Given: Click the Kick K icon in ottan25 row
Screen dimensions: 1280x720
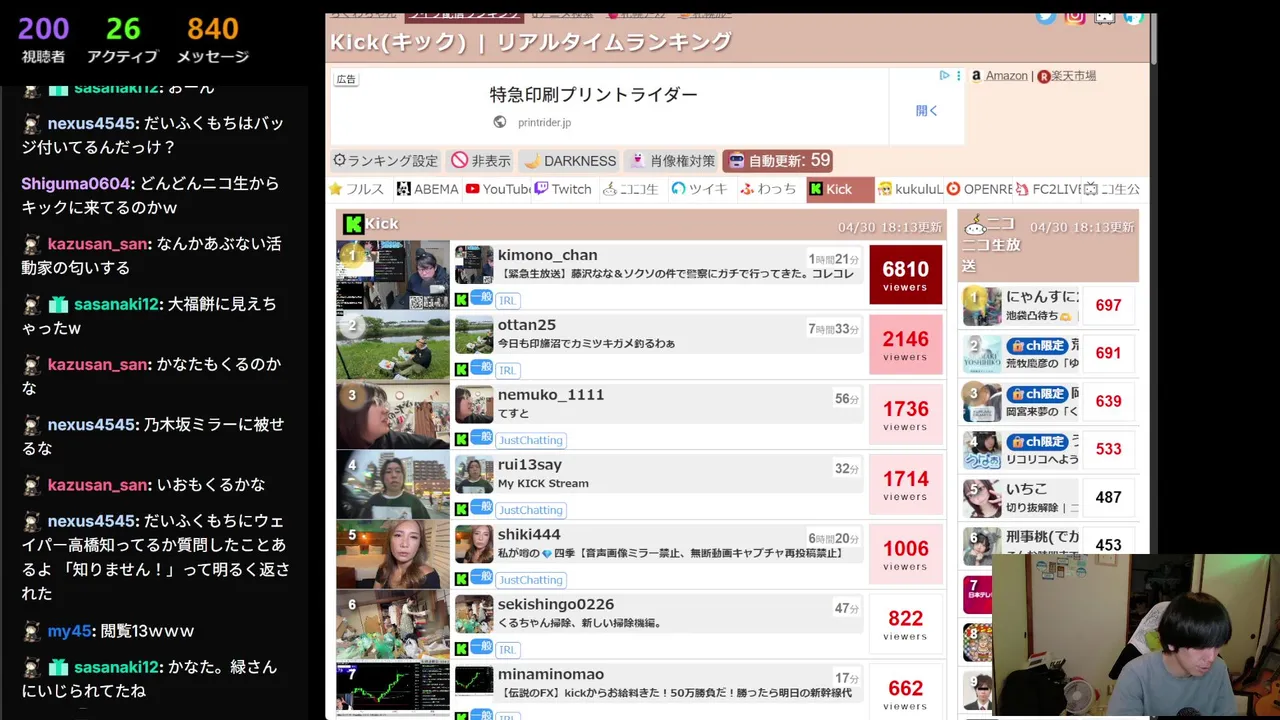Looking at the screenshot, I should pos(462,369).
